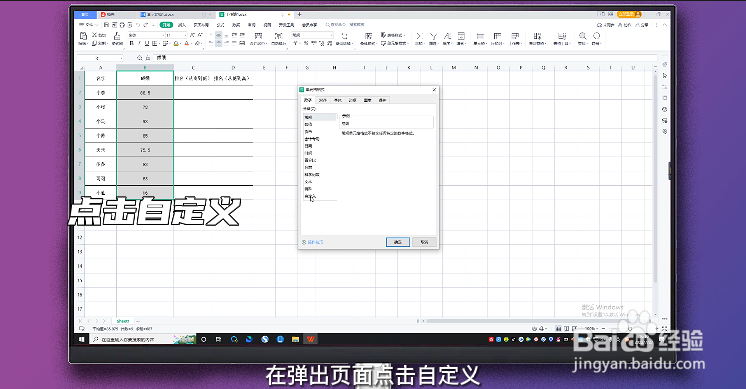The width and height of the screenshot is (746, 389).
Task: Click the Save icon in quick toolbar
Action: coord(107,24)
